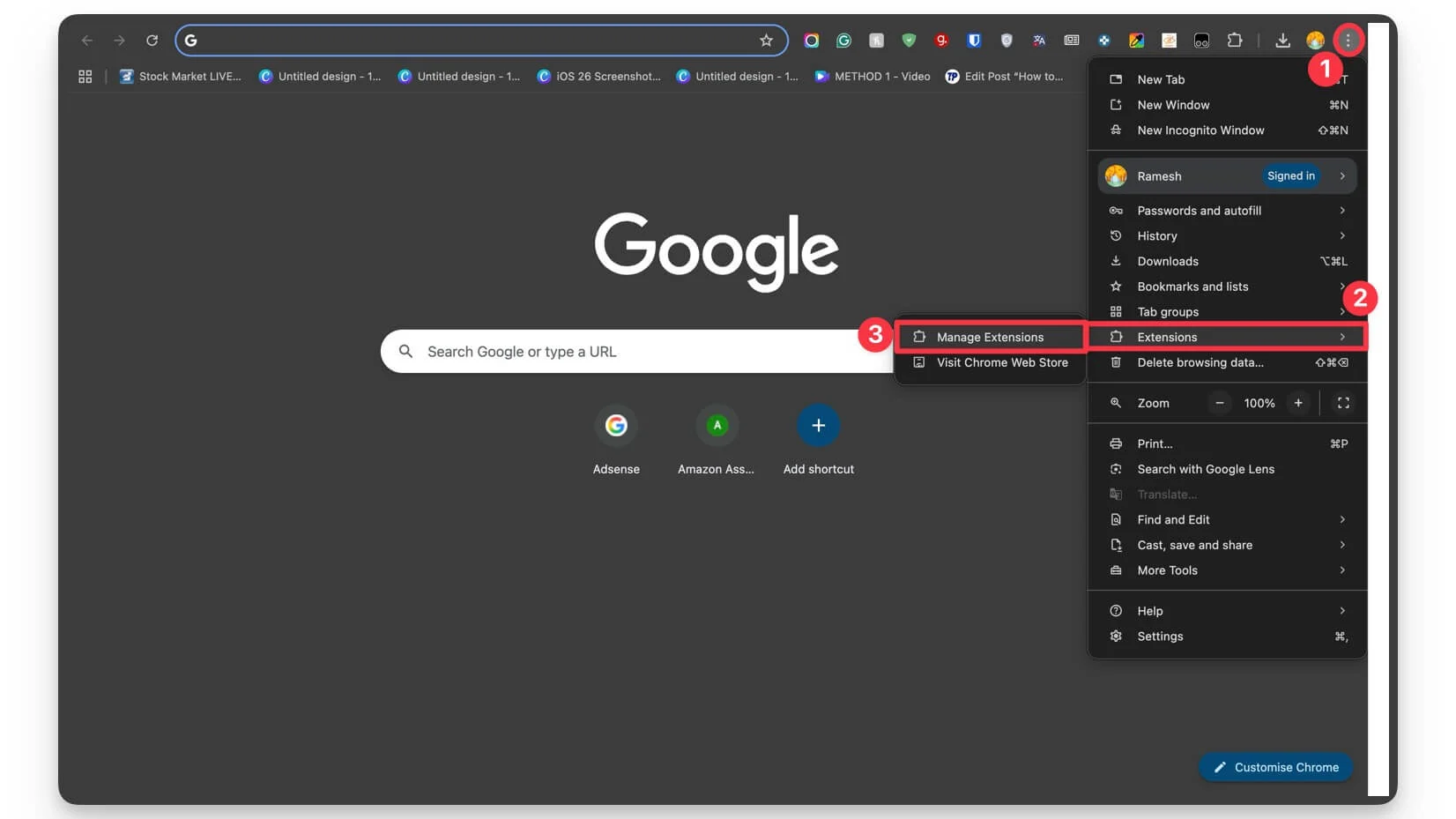Image resolution: width=1456 pixels, height=819 pixels.
Task: Click the Extensions puzzle piece icon
Action: [1236, 41]
